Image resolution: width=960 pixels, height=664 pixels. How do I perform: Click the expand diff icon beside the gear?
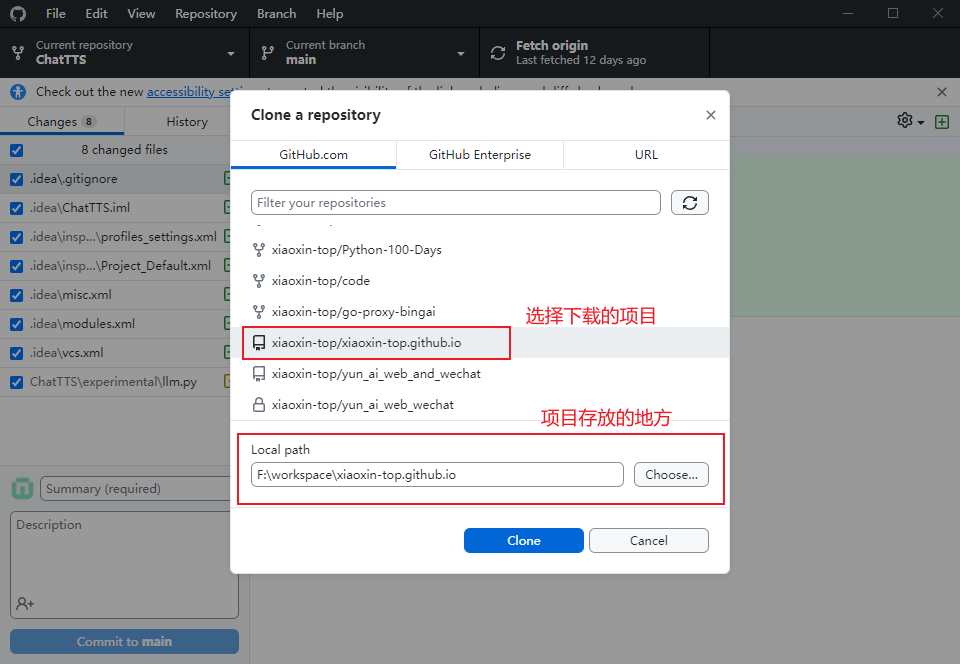click(x=941, y=121)
